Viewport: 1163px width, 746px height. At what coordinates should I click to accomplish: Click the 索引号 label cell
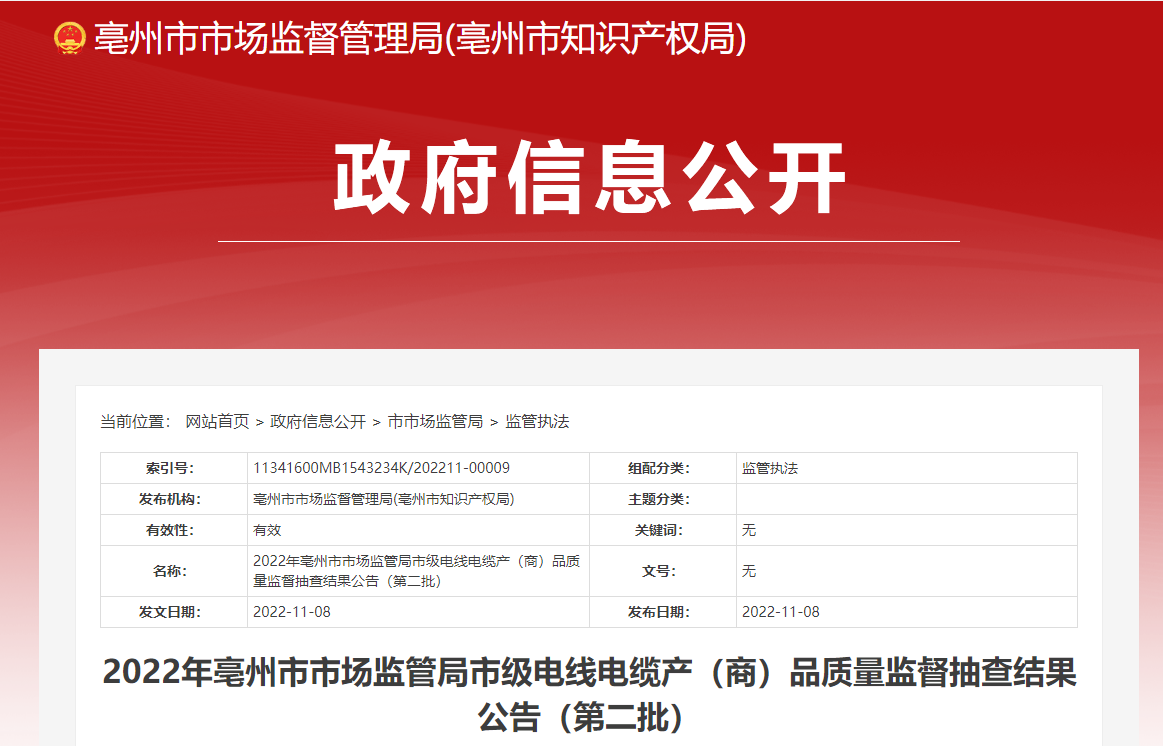[x=173, y=468]
